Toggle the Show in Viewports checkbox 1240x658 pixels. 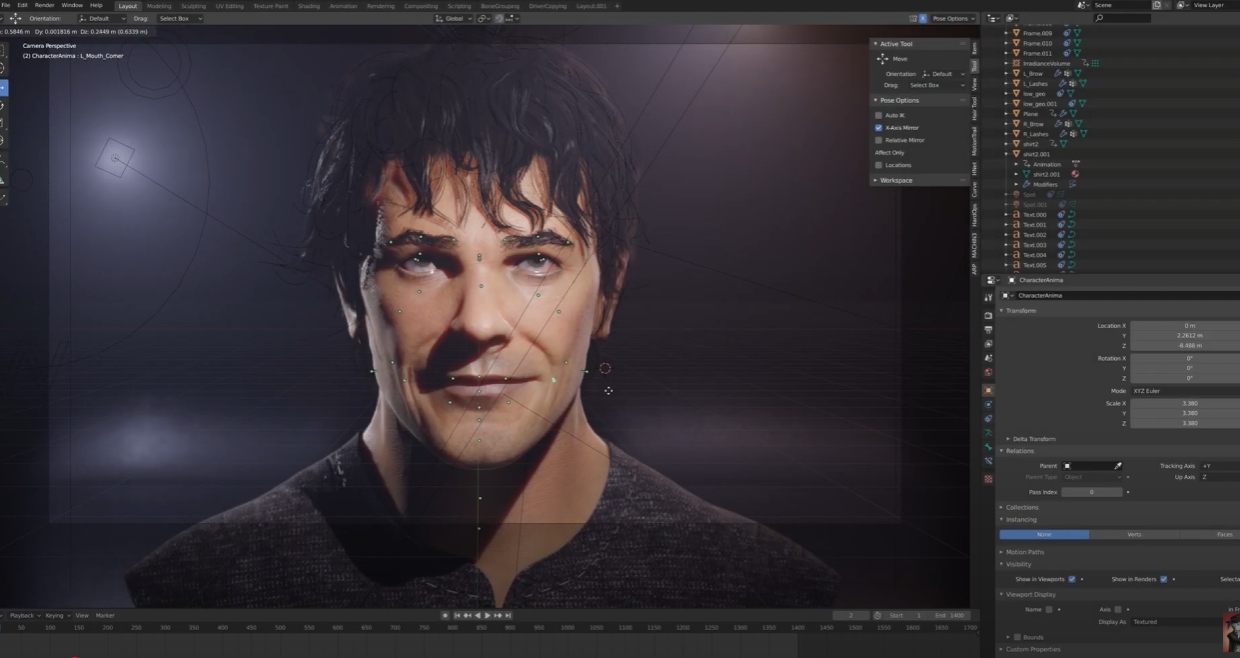coord(1072,579)
